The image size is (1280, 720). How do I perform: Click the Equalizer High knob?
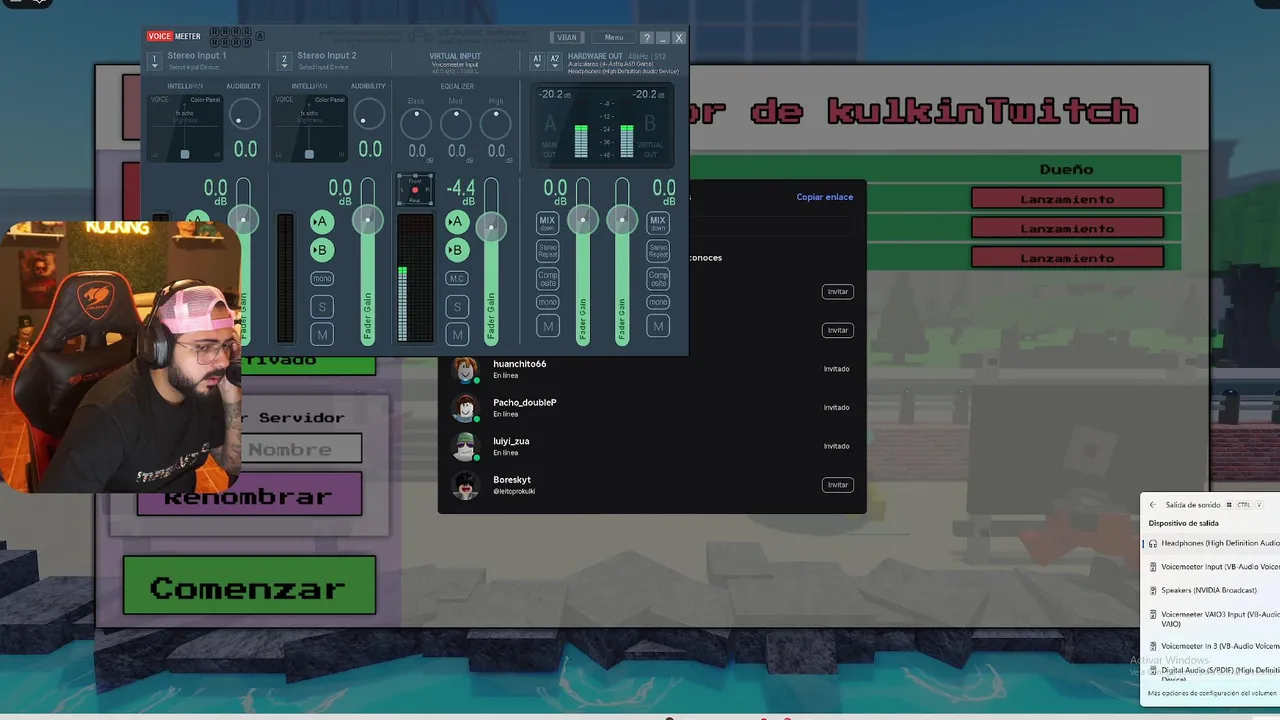coord(496,123)
